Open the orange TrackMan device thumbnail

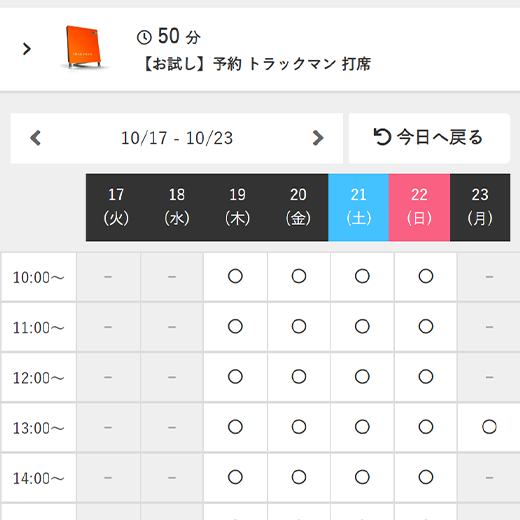tap(83, 48)
